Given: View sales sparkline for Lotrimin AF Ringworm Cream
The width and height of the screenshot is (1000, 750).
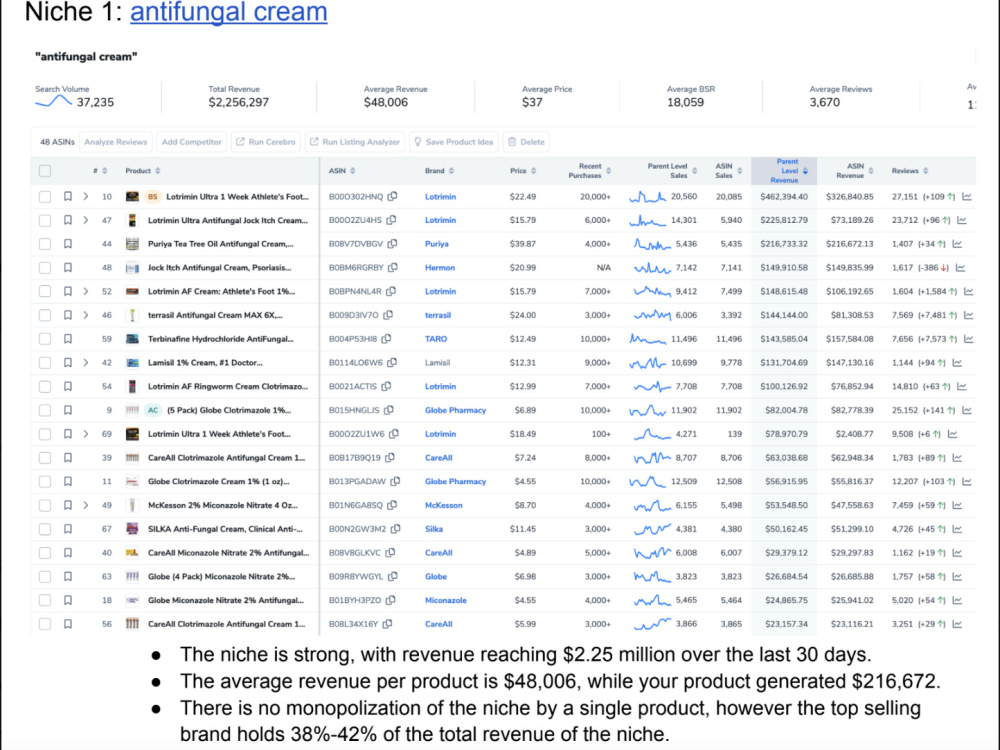Looking at the screenshot, I should coord(652,386).
